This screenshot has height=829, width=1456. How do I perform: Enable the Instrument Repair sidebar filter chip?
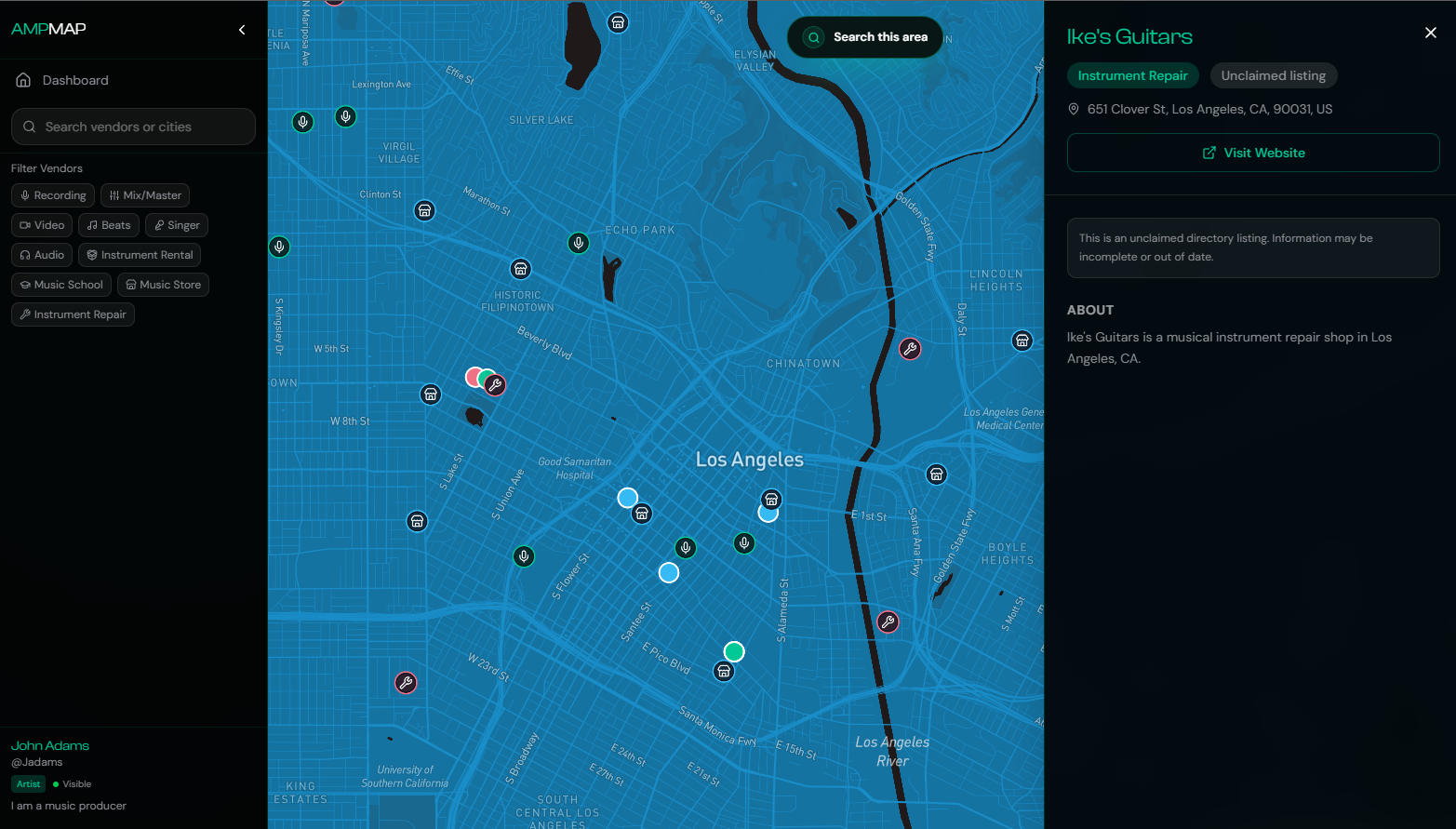click(x=73, y=314)
